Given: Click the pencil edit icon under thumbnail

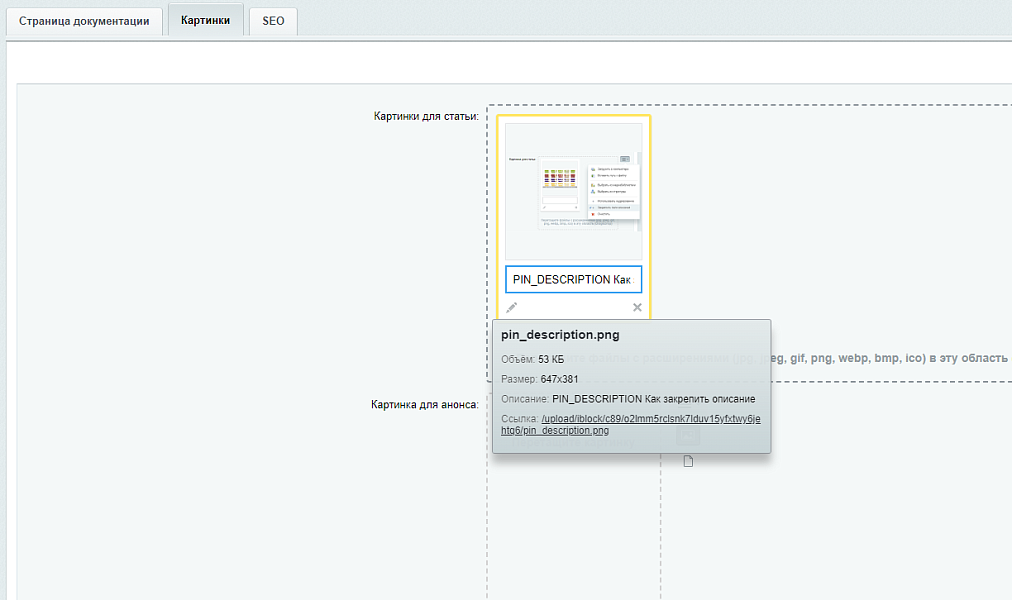Looking at the screenshot, I should click(x=512, y=307).
